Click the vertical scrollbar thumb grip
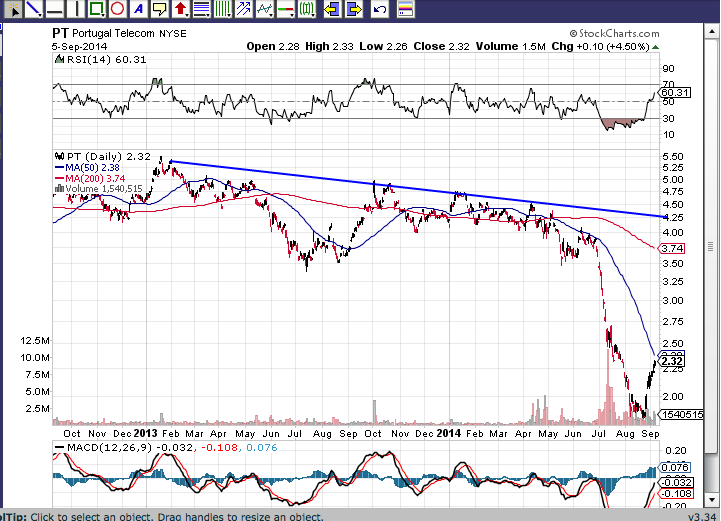This screenshot has height=521, width=721. point(710,247)
